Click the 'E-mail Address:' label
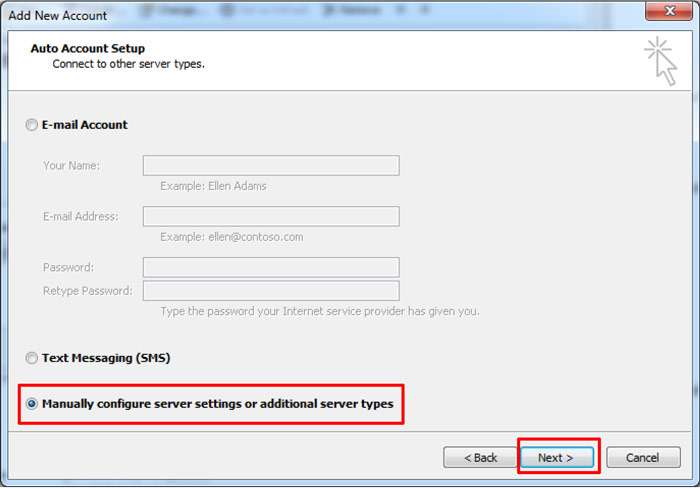700x489 pixels. click(80, 217)
